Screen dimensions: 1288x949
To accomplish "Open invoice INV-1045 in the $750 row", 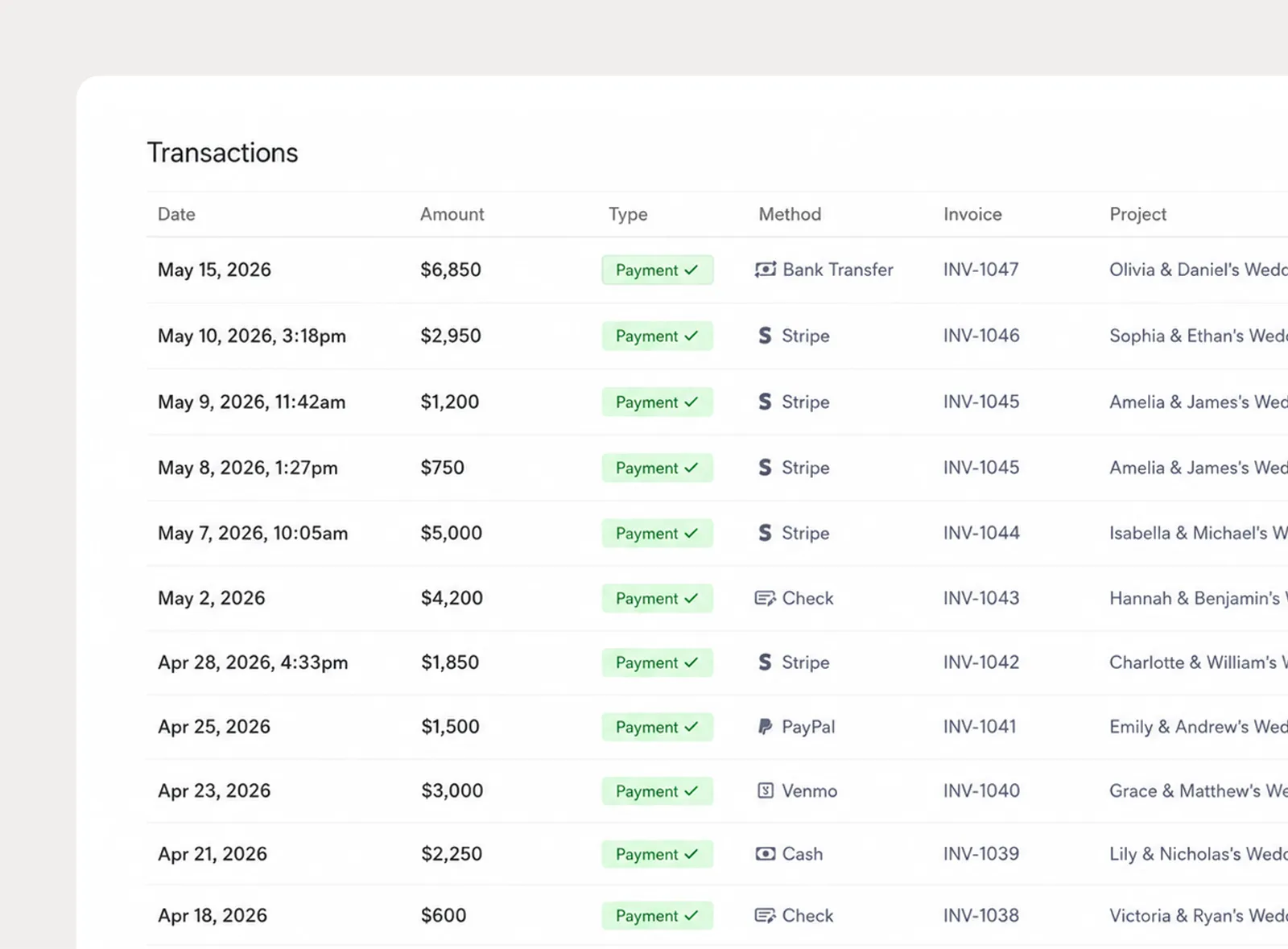I will click(981, 468).
